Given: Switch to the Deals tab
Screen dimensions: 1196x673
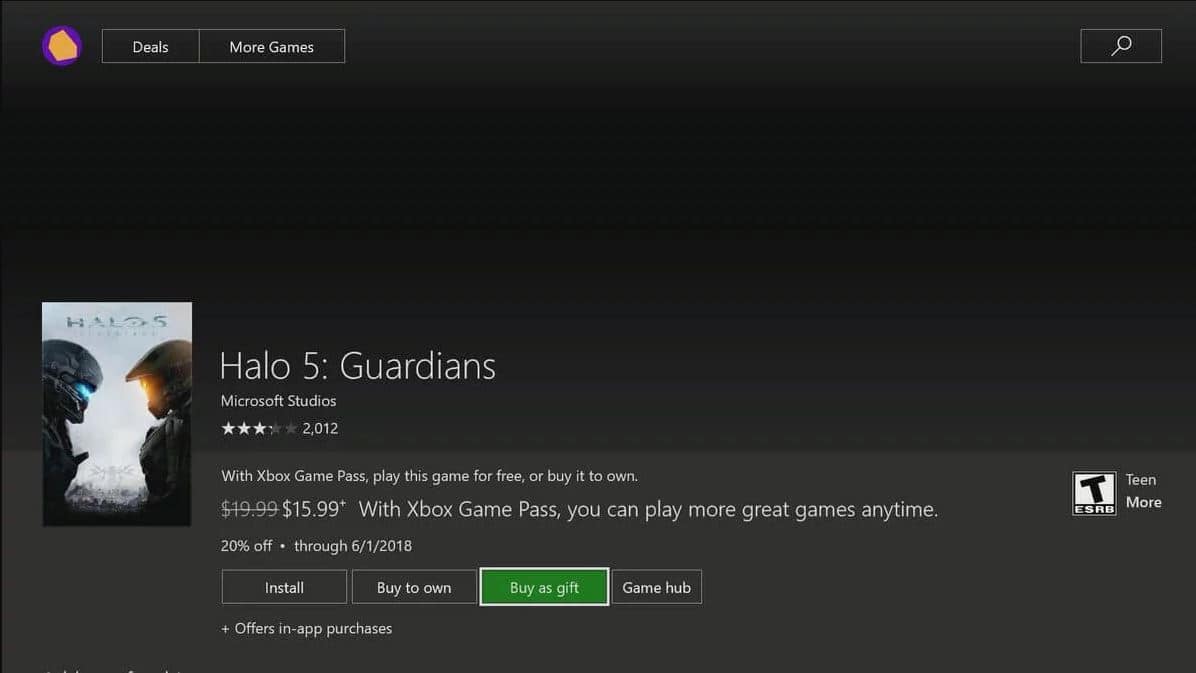Looking at the screenshot, I should point(150,47).
